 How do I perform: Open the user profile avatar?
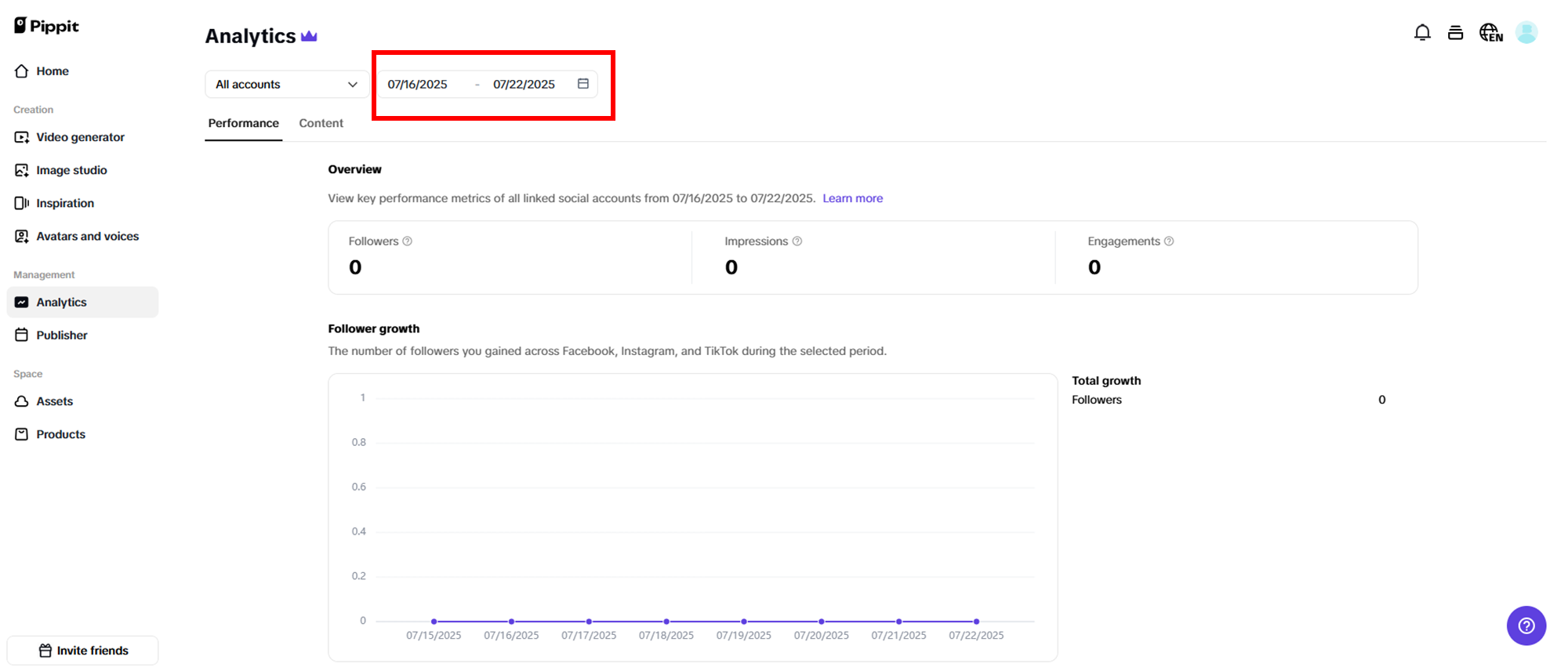(x=1526, y=33)
